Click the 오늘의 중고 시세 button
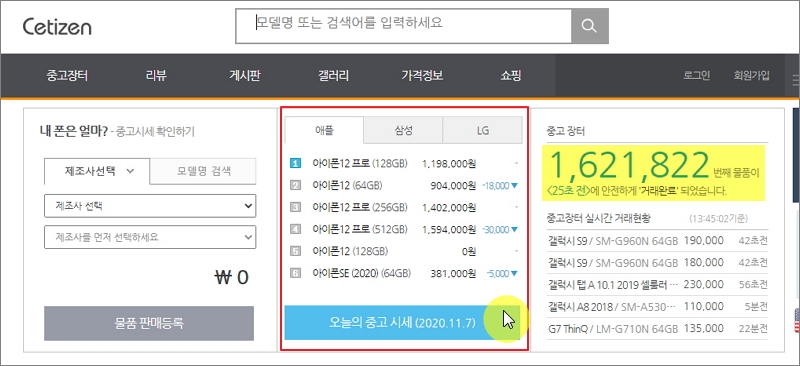This screenshot has width=800, height=366. click(x=402, y=323)
